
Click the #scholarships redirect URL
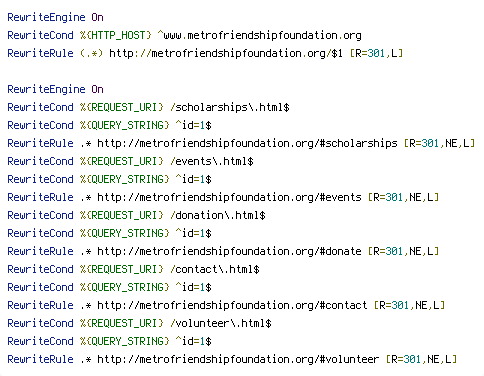[x=247, y=143]
